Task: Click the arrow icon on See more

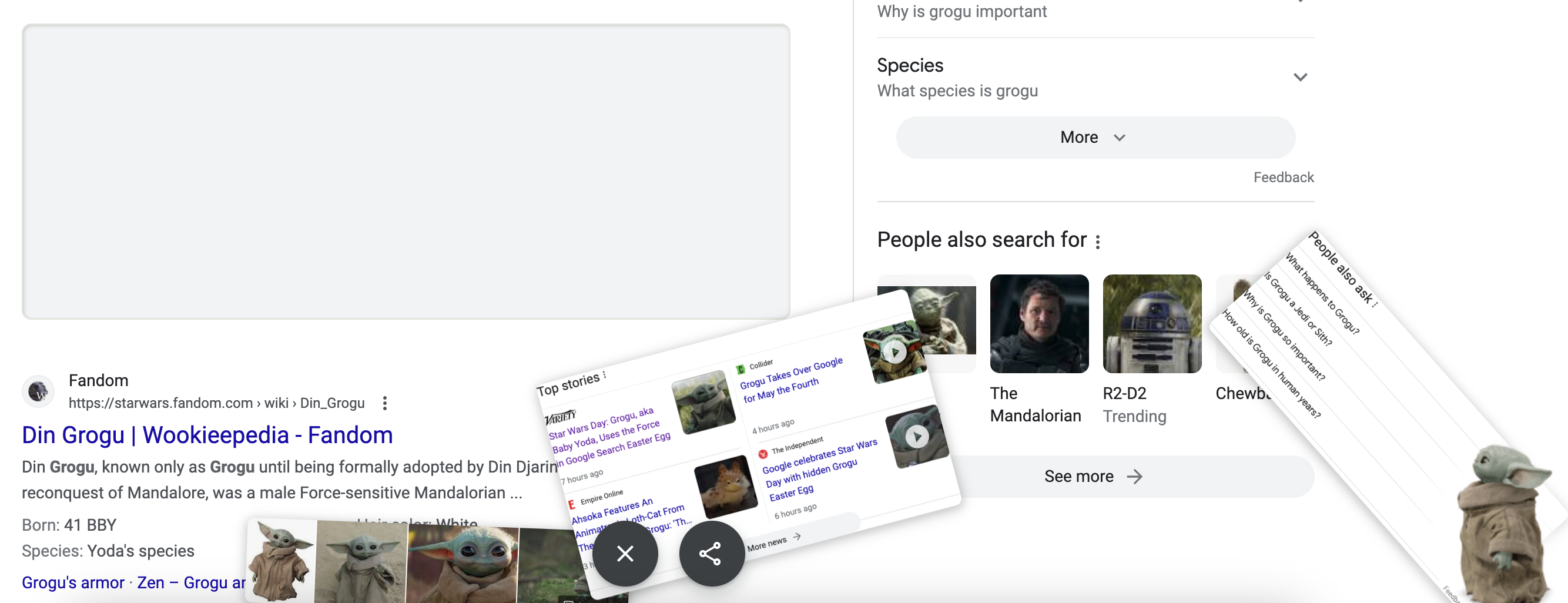Action: (x=1134, y=477)
